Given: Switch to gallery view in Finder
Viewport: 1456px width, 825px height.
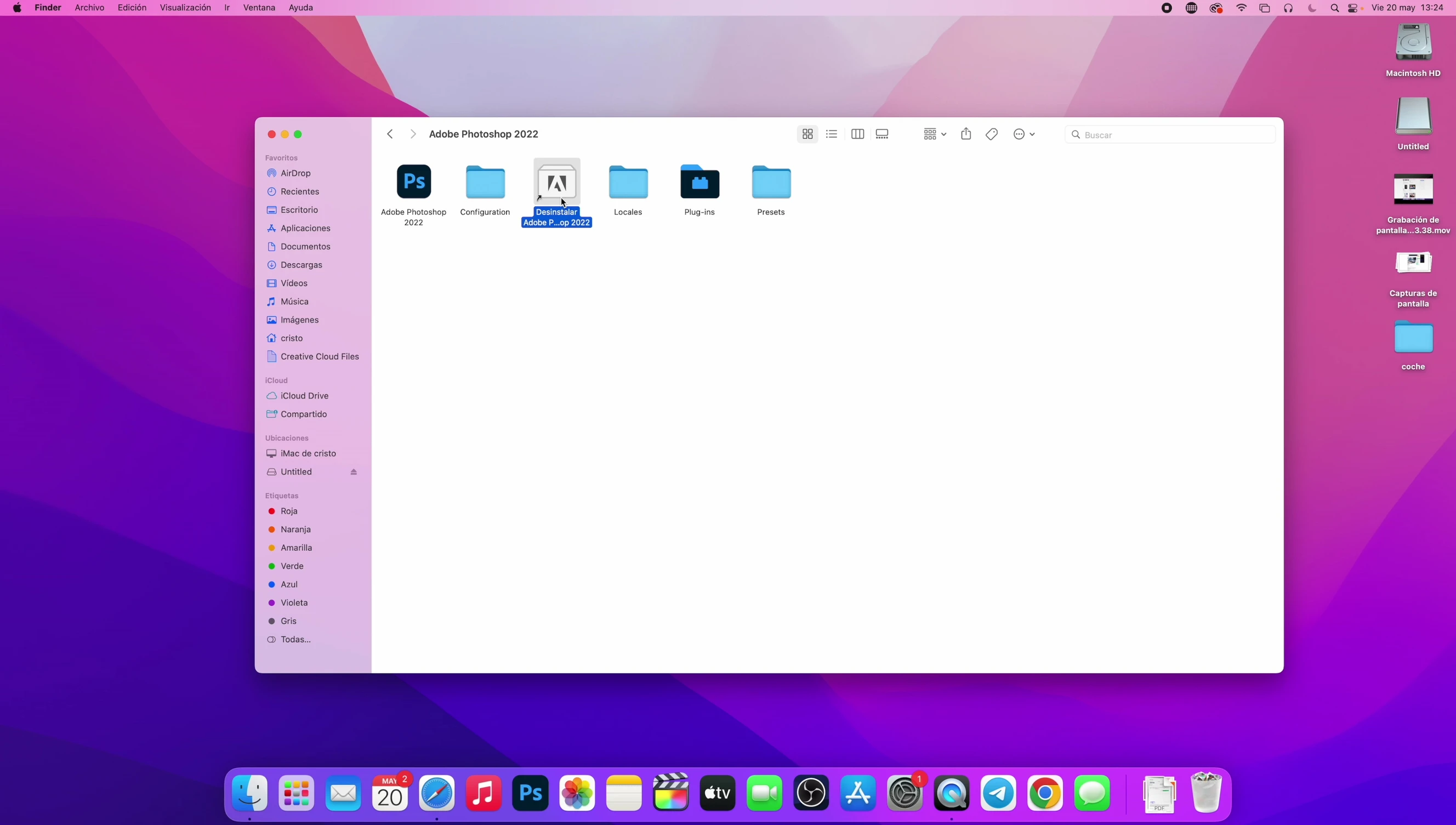Looking at the screenshot, I should (882, 134).
